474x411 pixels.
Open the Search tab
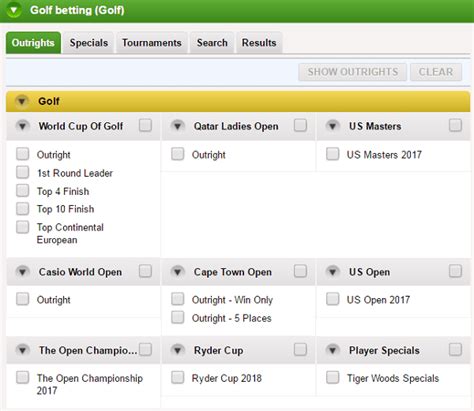212,43
